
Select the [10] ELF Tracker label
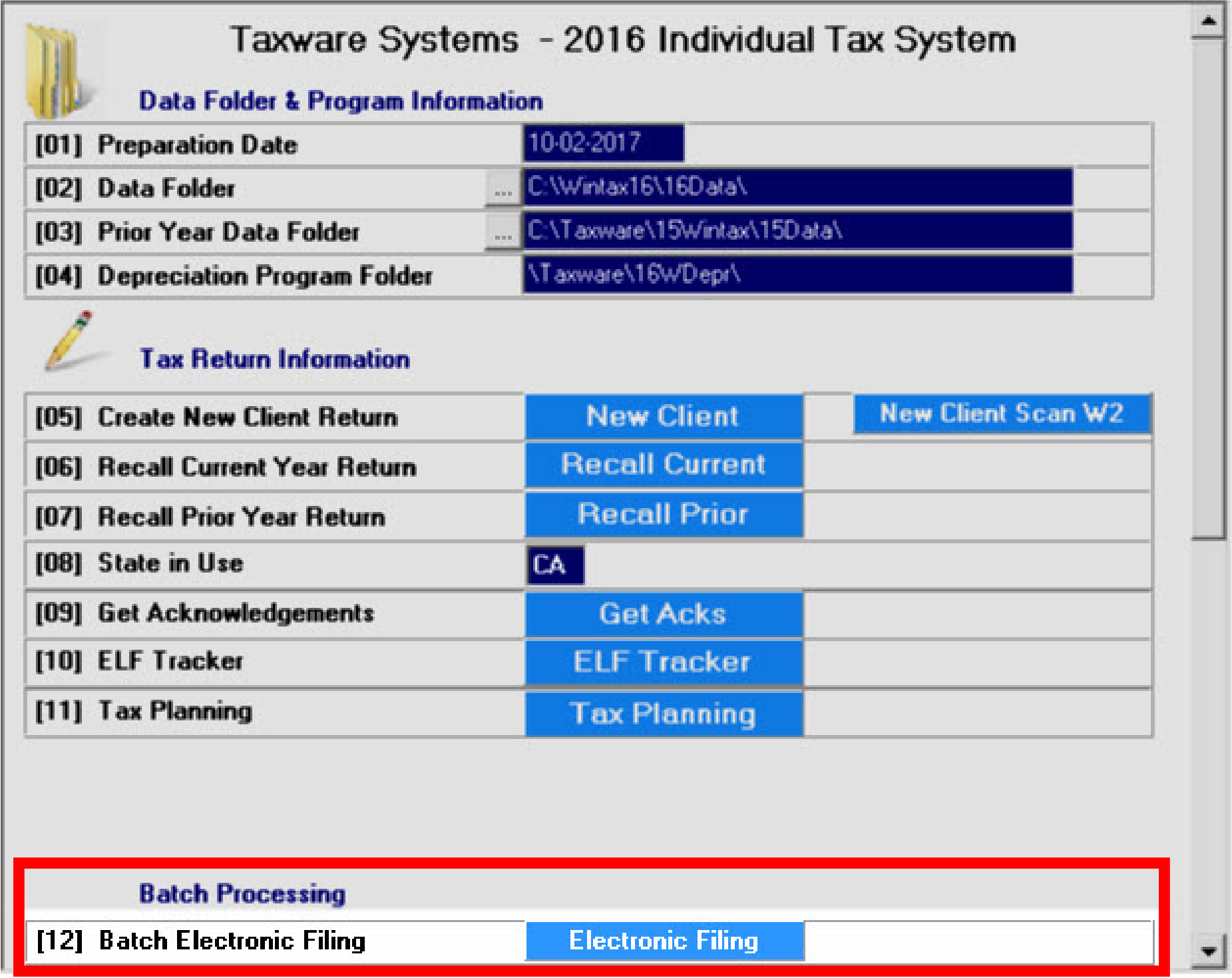(x=139, y=661)
